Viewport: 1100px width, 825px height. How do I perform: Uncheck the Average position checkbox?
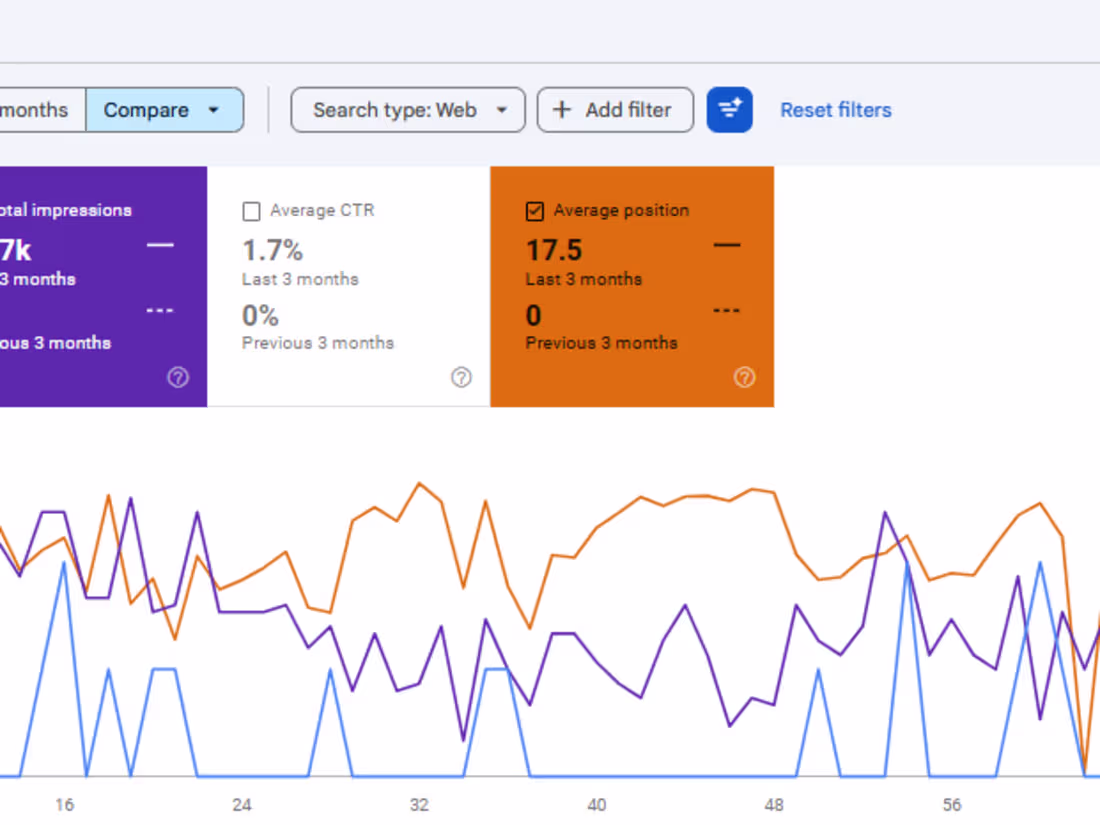coord(534,211)
